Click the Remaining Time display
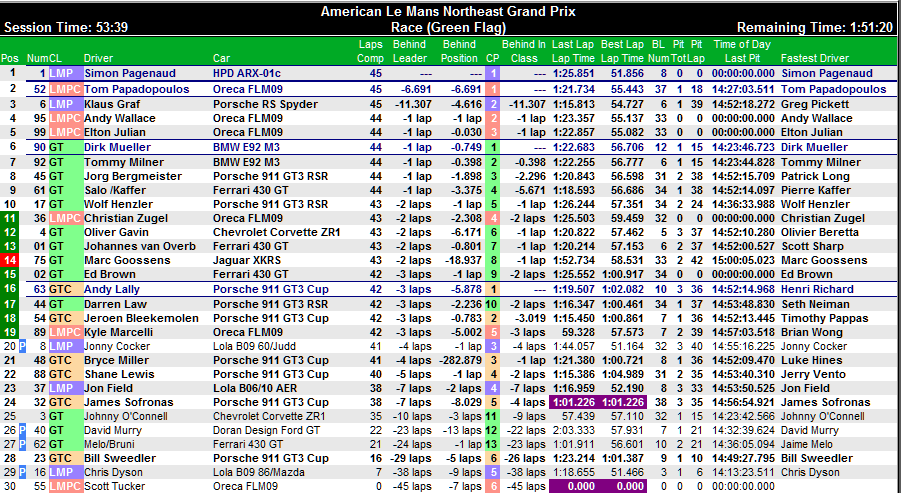The height and width of the screenshot is (493, 901). pyautogui.click(x=814, y=27)
